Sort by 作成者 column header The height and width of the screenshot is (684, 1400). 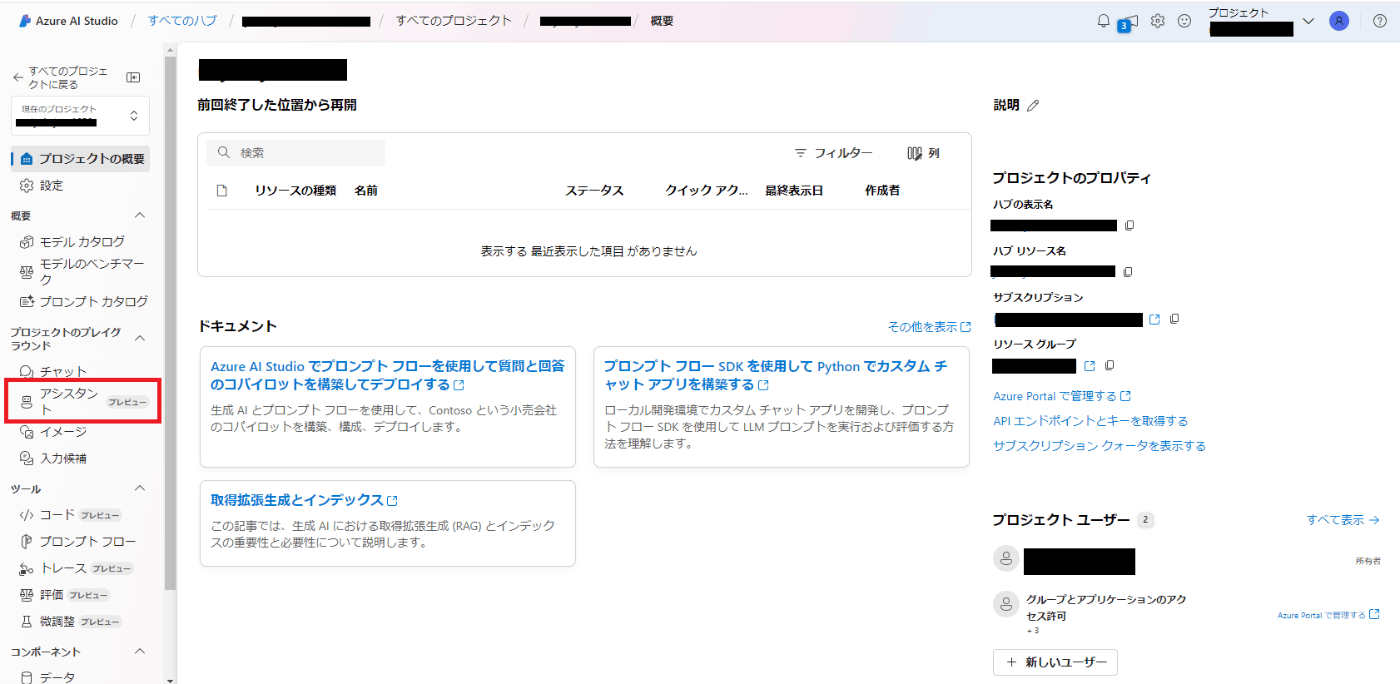coord(882,190)
